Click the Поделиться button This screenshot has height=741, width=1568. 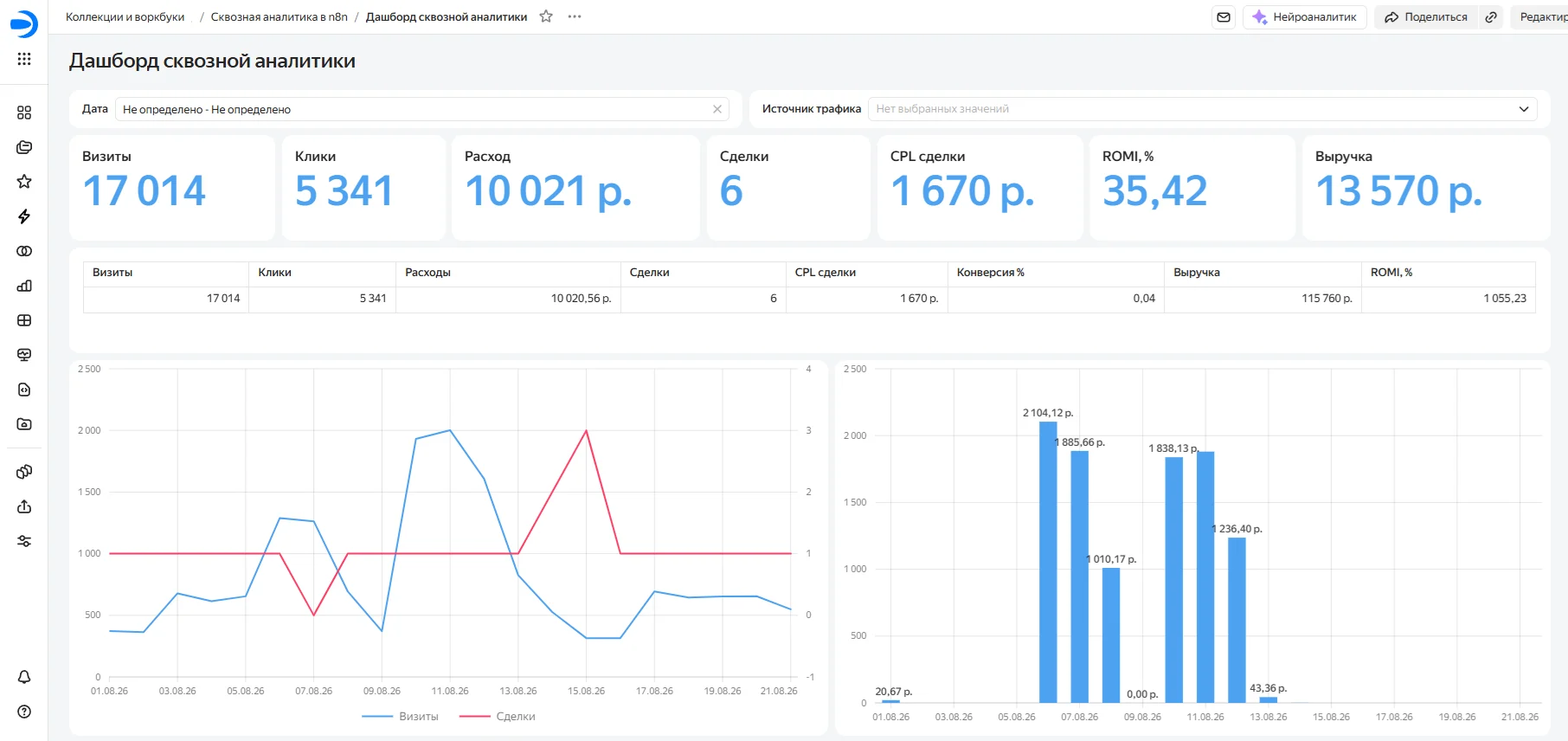pos(1426,17)
